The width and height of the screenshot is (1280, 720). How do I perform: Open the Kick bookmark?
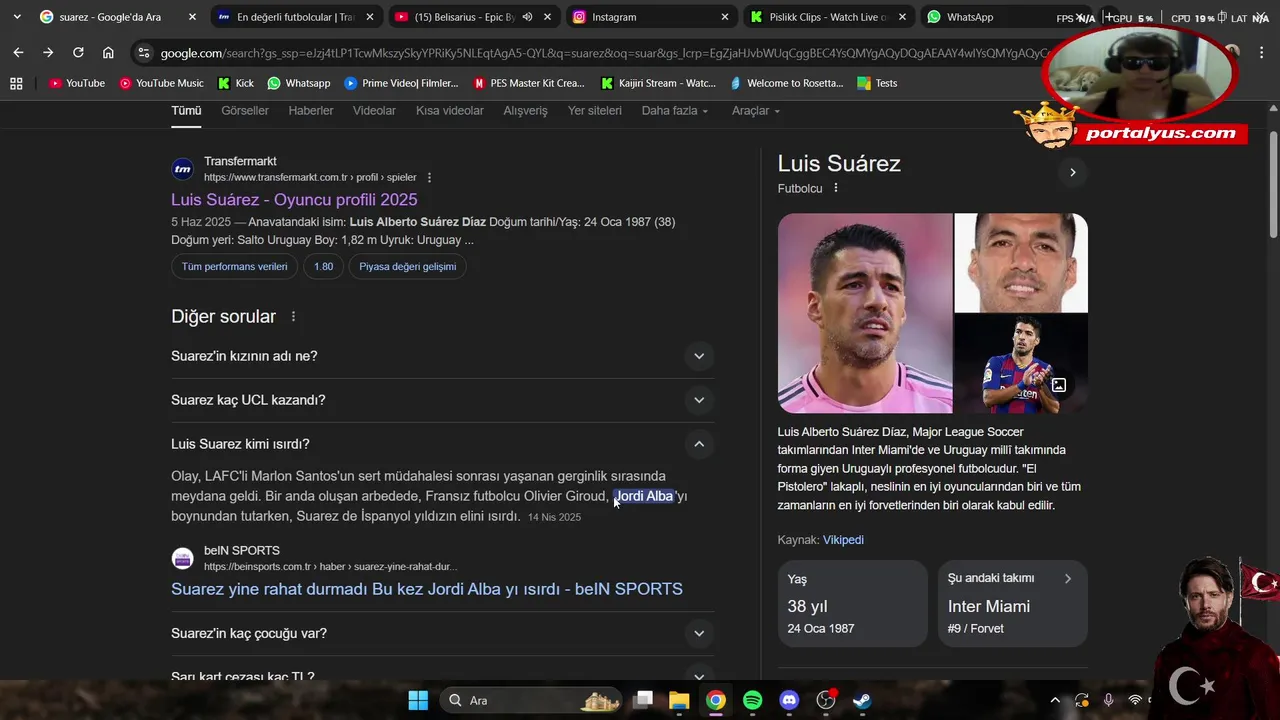pos(236,83)
